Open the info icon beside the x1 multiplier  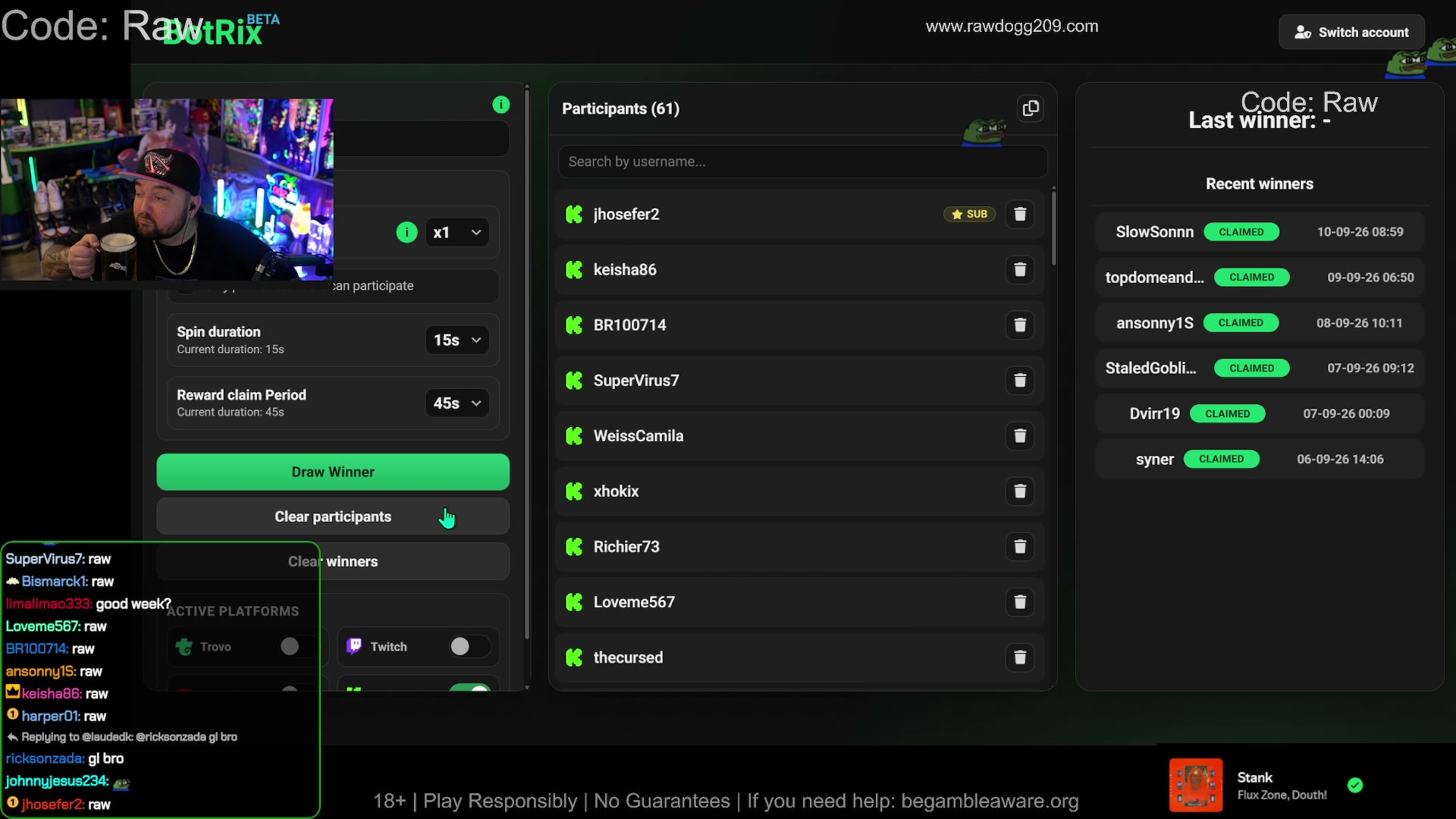click(407, 232)
